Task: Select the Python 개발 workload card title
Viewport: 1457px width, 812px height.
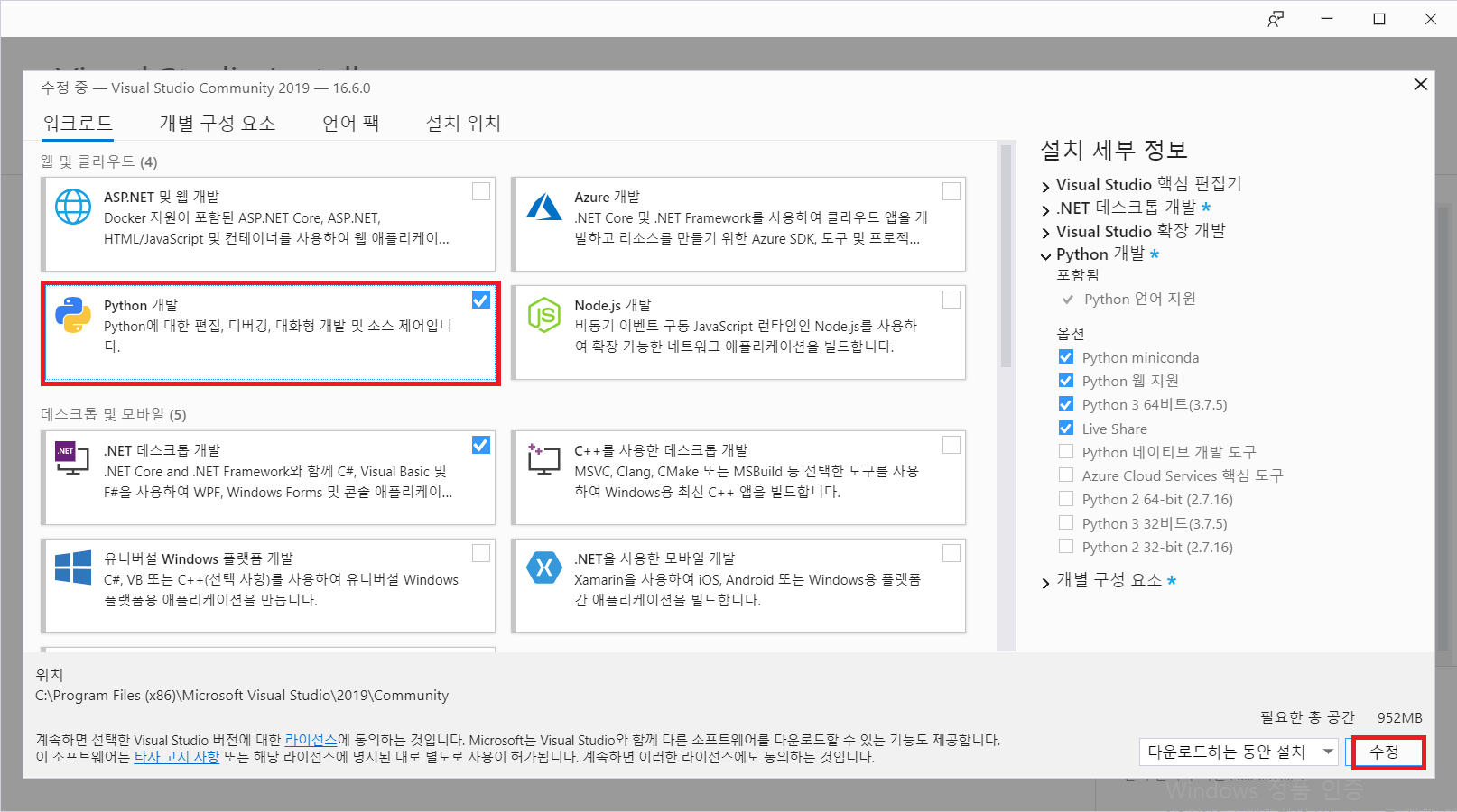Action: [x=141, y=305]
